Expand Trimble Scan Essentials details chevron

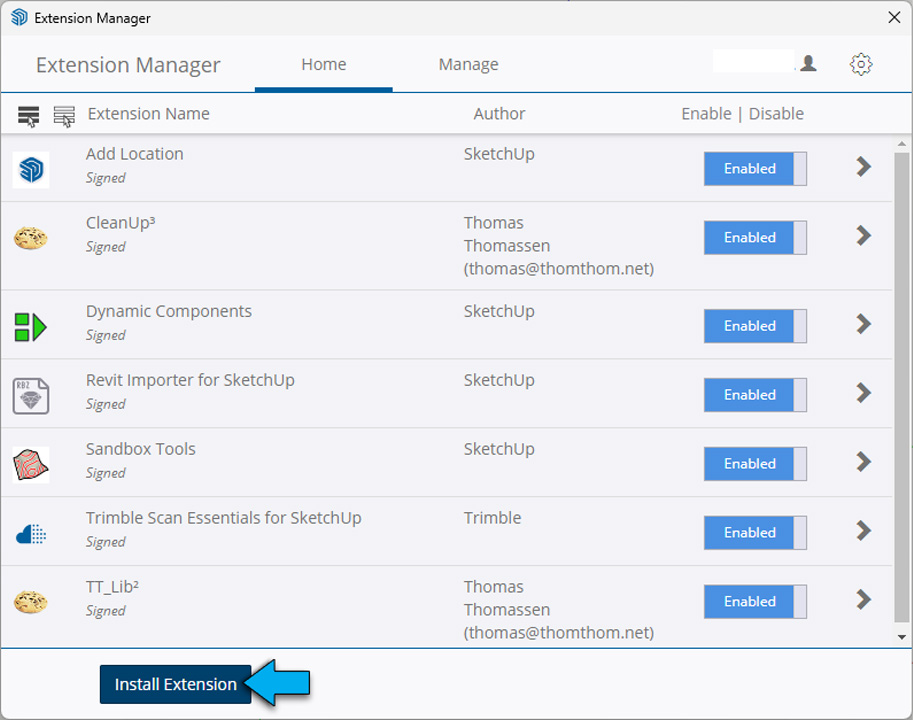point(864,531)
